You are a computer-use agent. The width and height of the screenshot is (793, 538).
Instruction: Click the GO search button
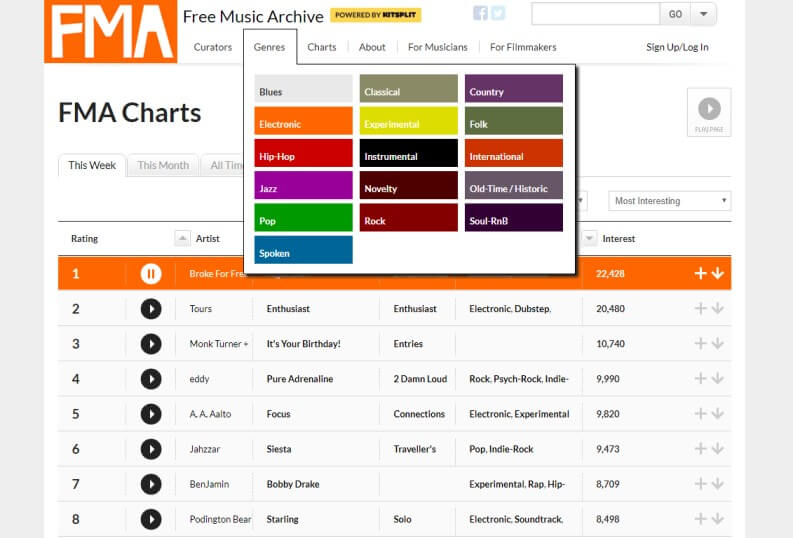pos(675,14)
